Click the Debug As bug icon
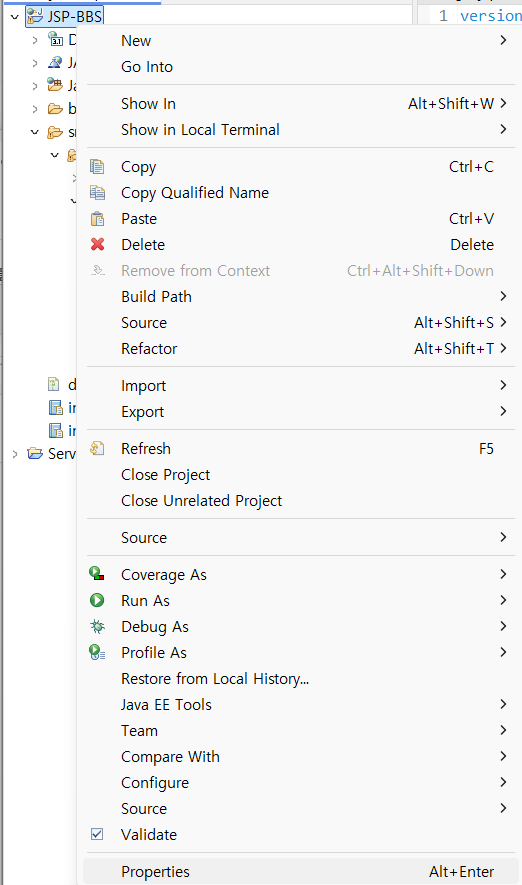 click(97, 626)
